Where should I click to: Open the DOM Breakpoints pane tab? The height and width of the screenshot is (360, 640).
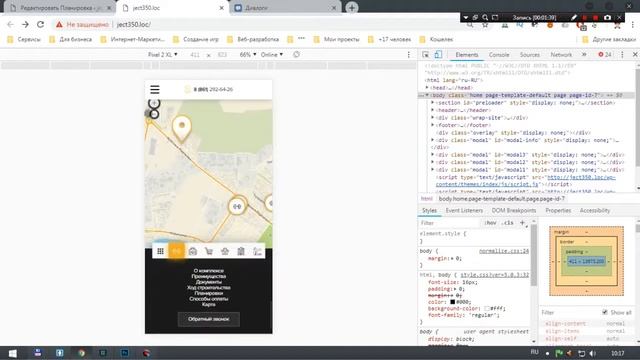click(x=514, y=210)
